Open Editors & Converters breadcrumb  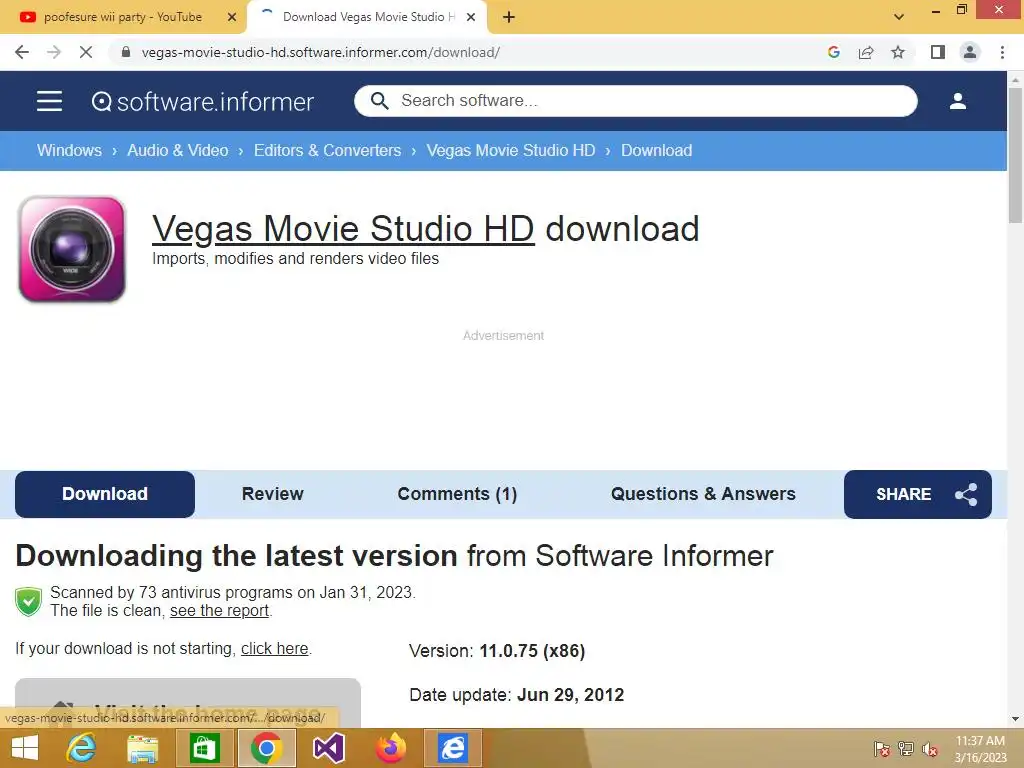pyautogui.click(x=327, y=150)
